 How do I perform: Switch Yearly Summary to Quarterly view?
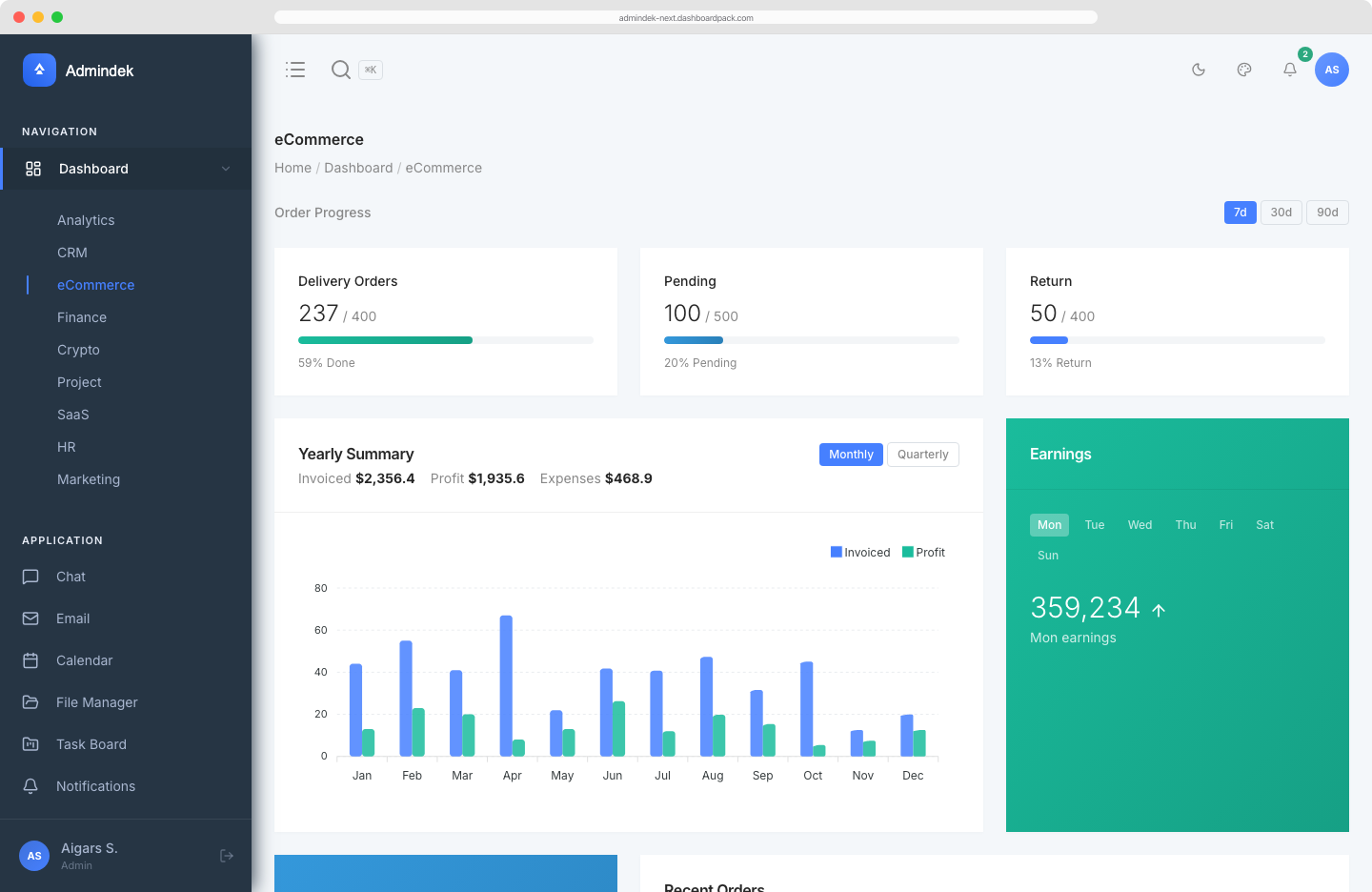coord(922,455)
